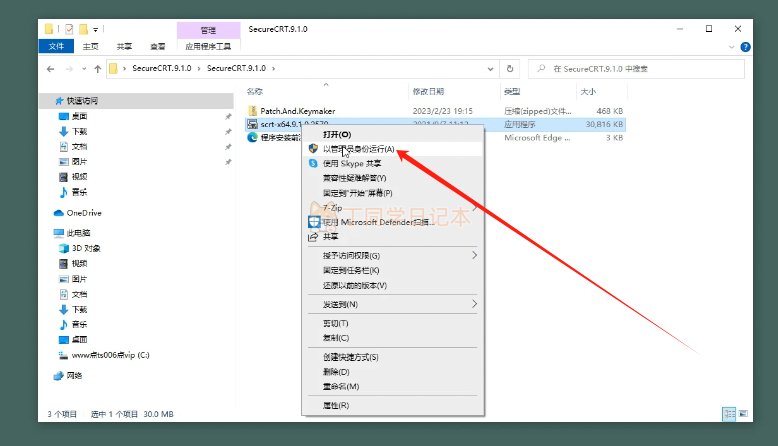
Task: Click the Share (共享) entry with share icon
Action: (x=392, y=237)
